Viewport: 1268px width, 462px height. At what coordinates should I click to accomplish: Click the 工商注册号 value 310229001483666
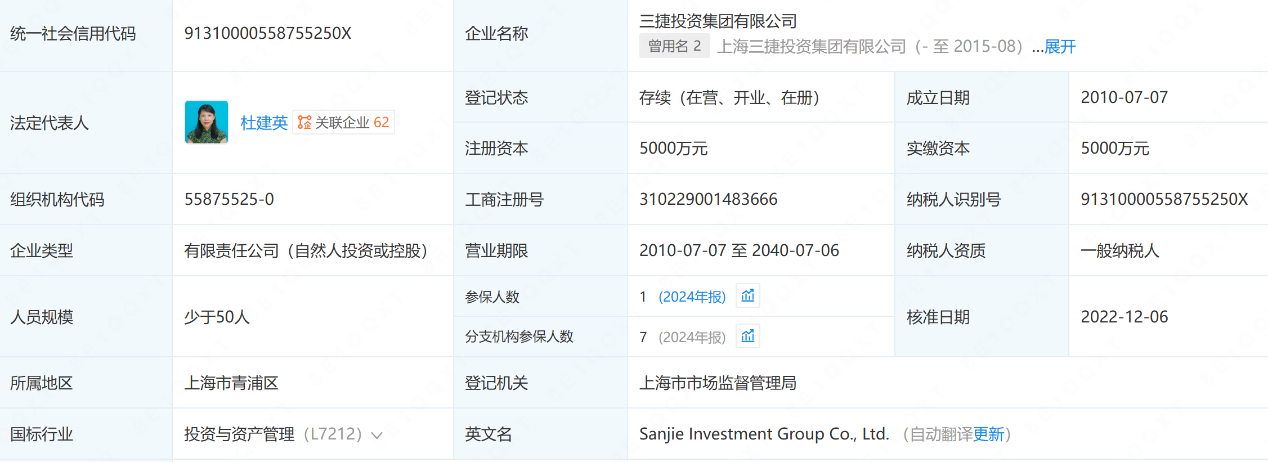click(x=708, y=199)
